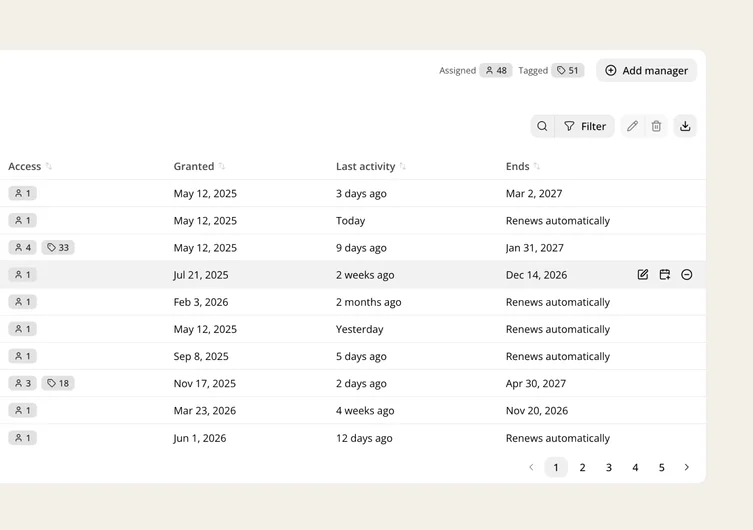The width and height of the screenshot is (753, 530).
Task: Click edit icon in Dec 14, 2026 row
Action: tap(643, 275)
